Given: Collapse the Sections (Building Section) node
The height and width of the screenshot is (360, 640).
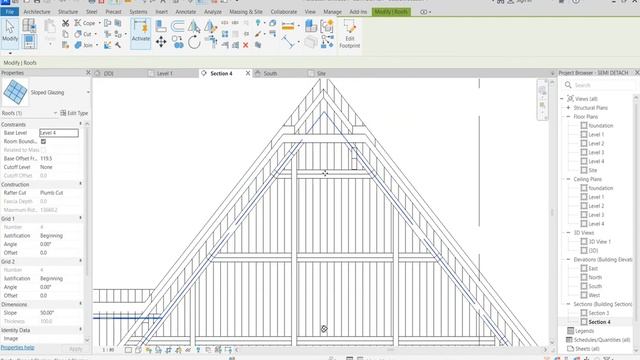Looking at the screenshot, I should 568,304.
